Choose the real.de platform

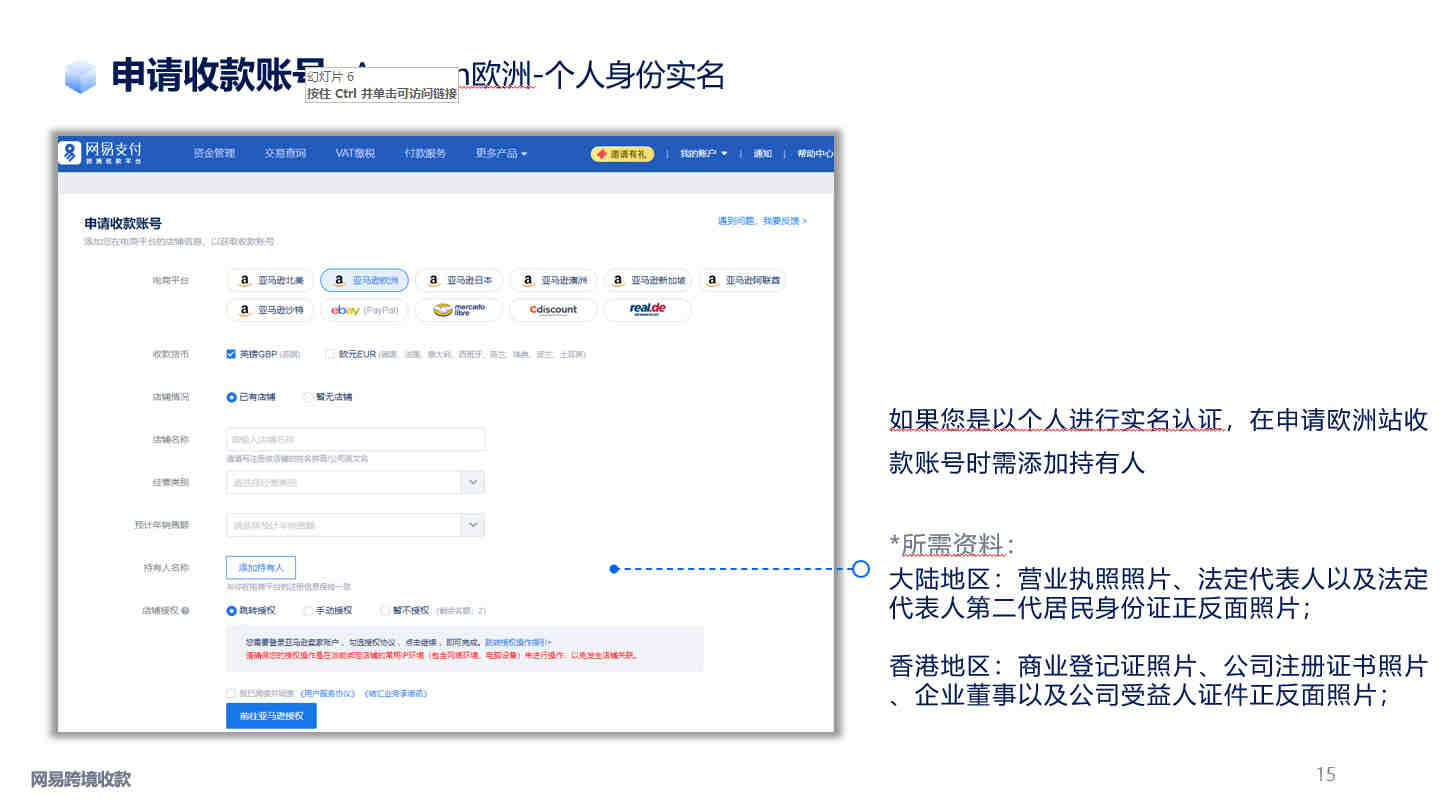point(647,310)
